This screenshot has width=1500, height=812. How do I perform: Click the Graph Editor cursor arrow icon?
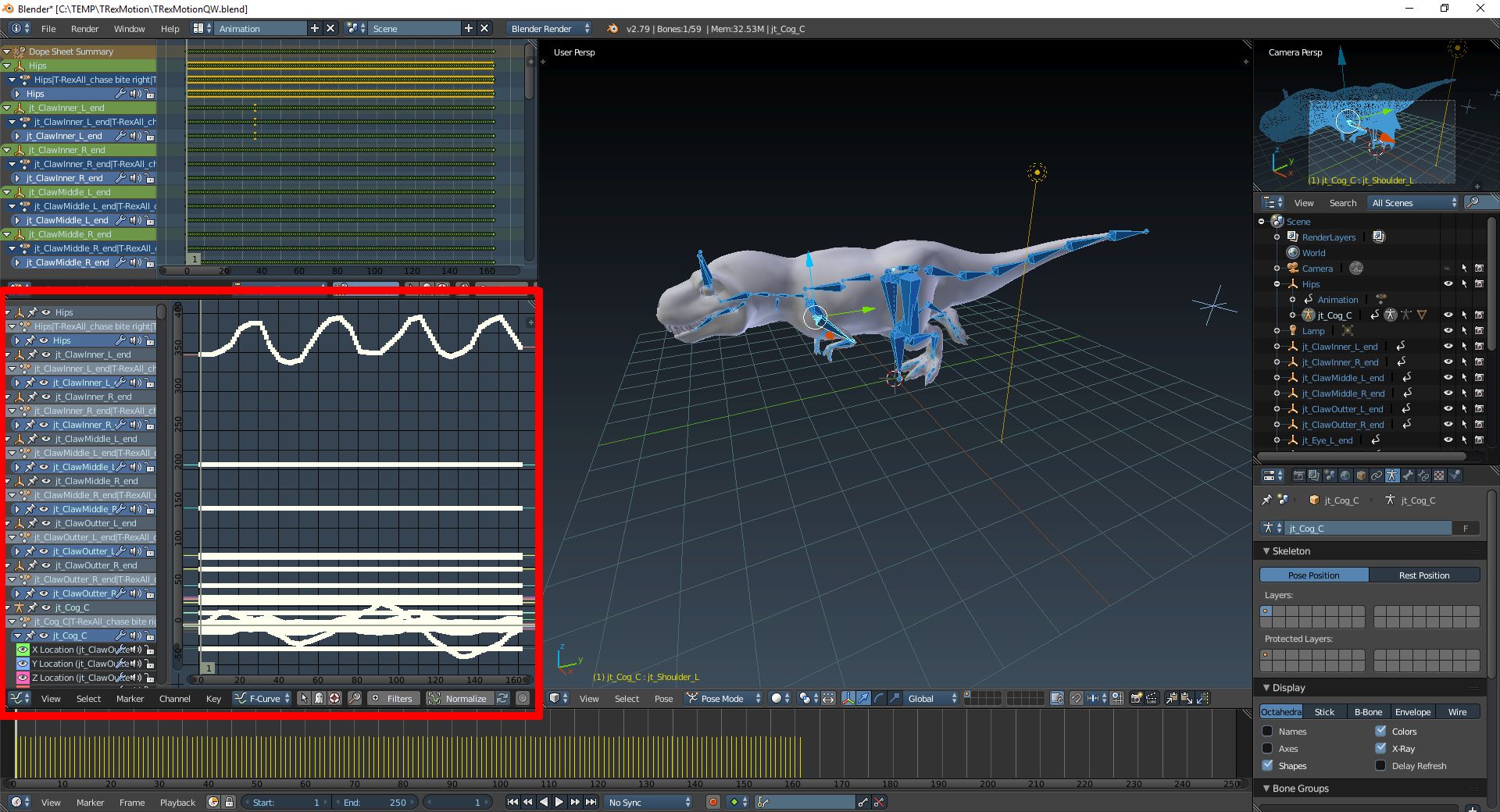click(x=304, y=699)
